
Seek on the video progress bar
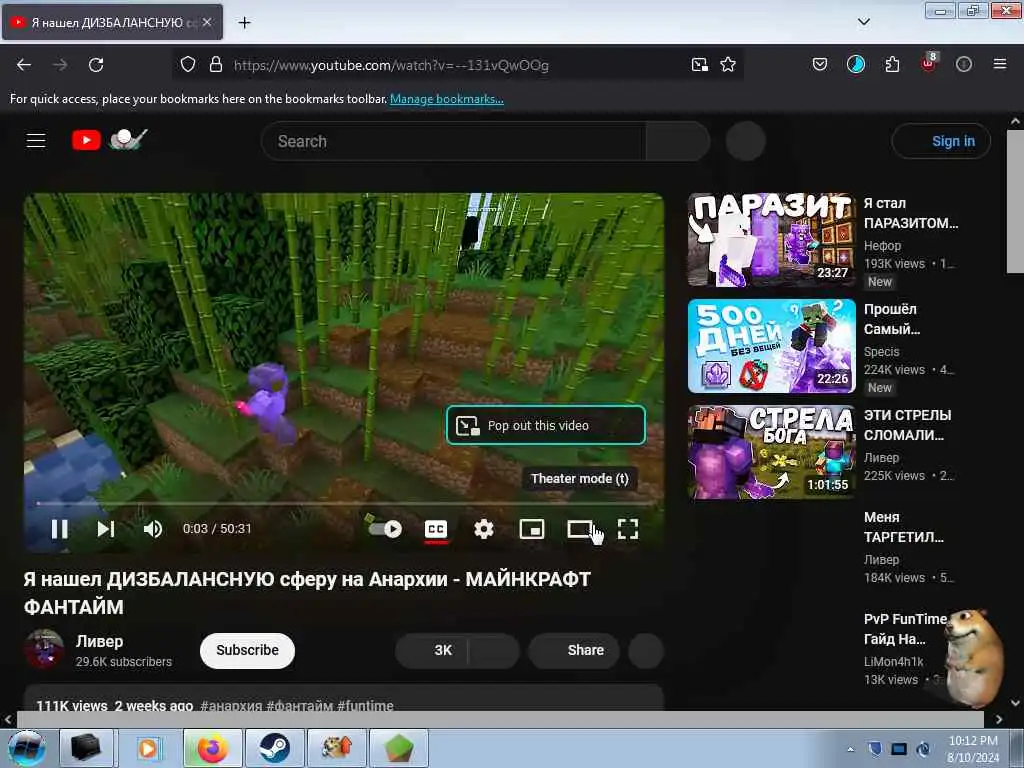[344, 504]
